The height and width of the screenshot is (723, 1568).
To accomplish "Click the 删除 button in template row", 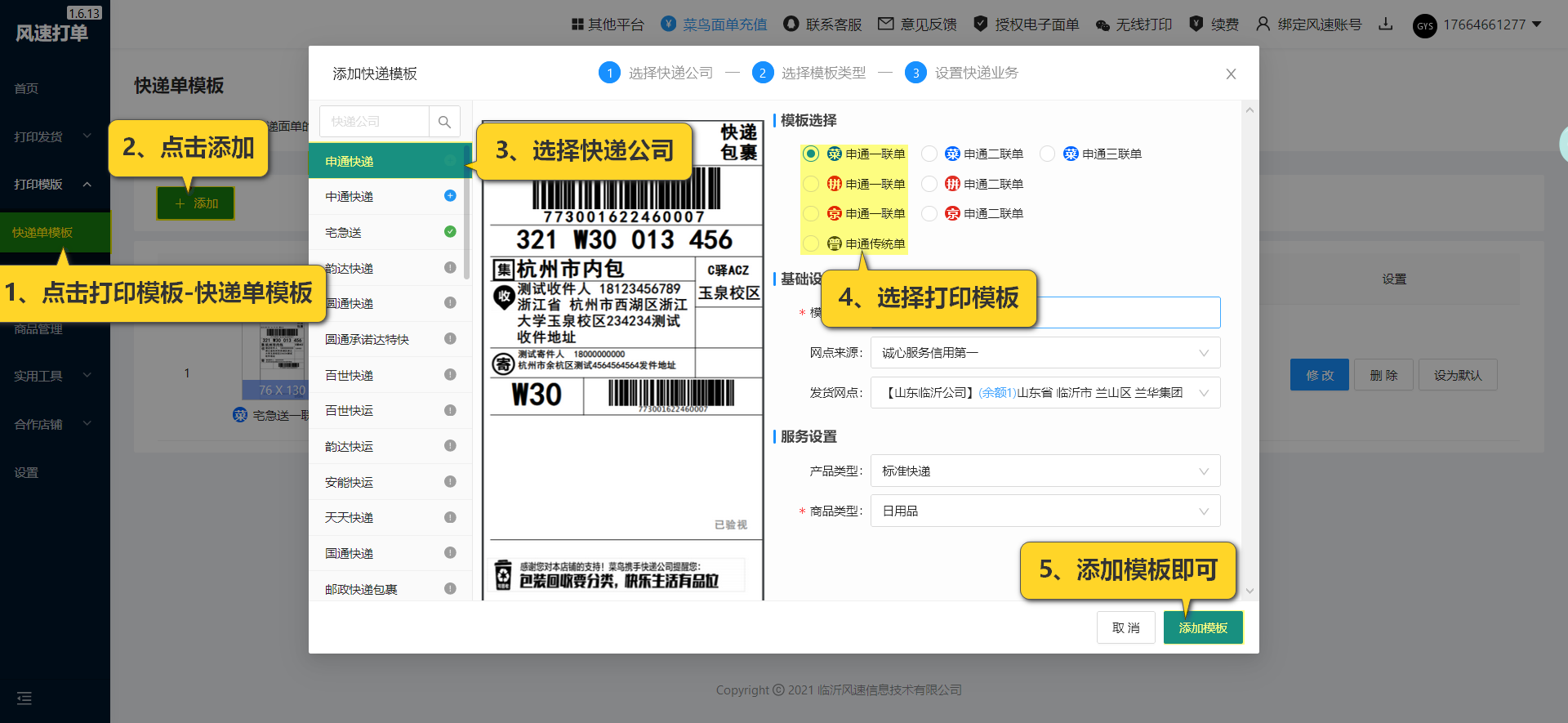I will click(x=1383, y=375).
